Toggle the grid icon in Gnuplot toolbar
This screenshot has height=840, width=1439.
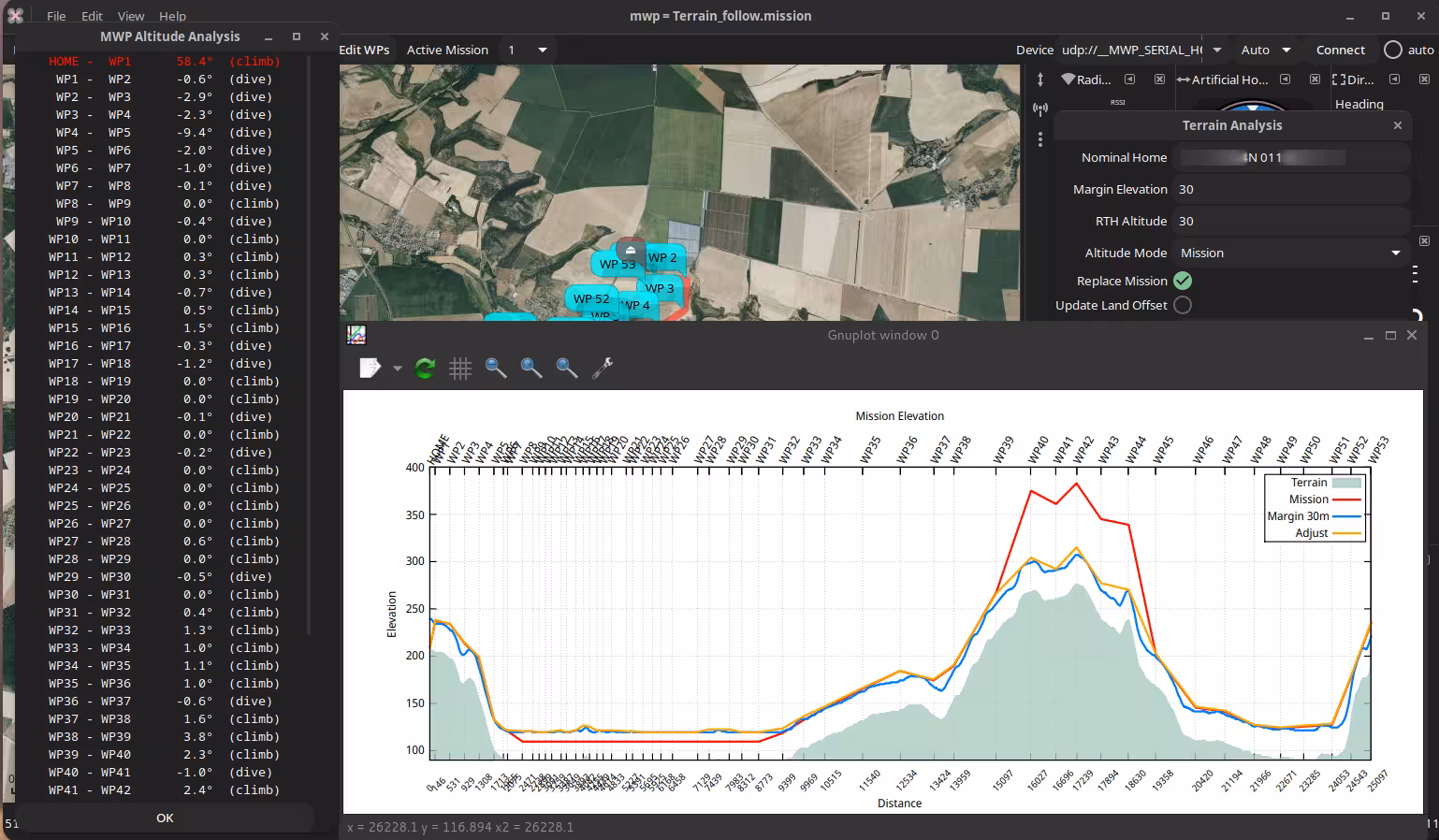point(460,369)
